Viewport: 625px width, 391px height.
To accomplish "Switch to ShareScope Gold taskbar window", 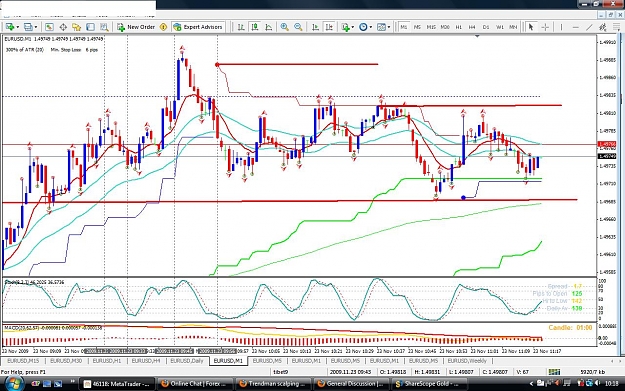I will [427, 383].
